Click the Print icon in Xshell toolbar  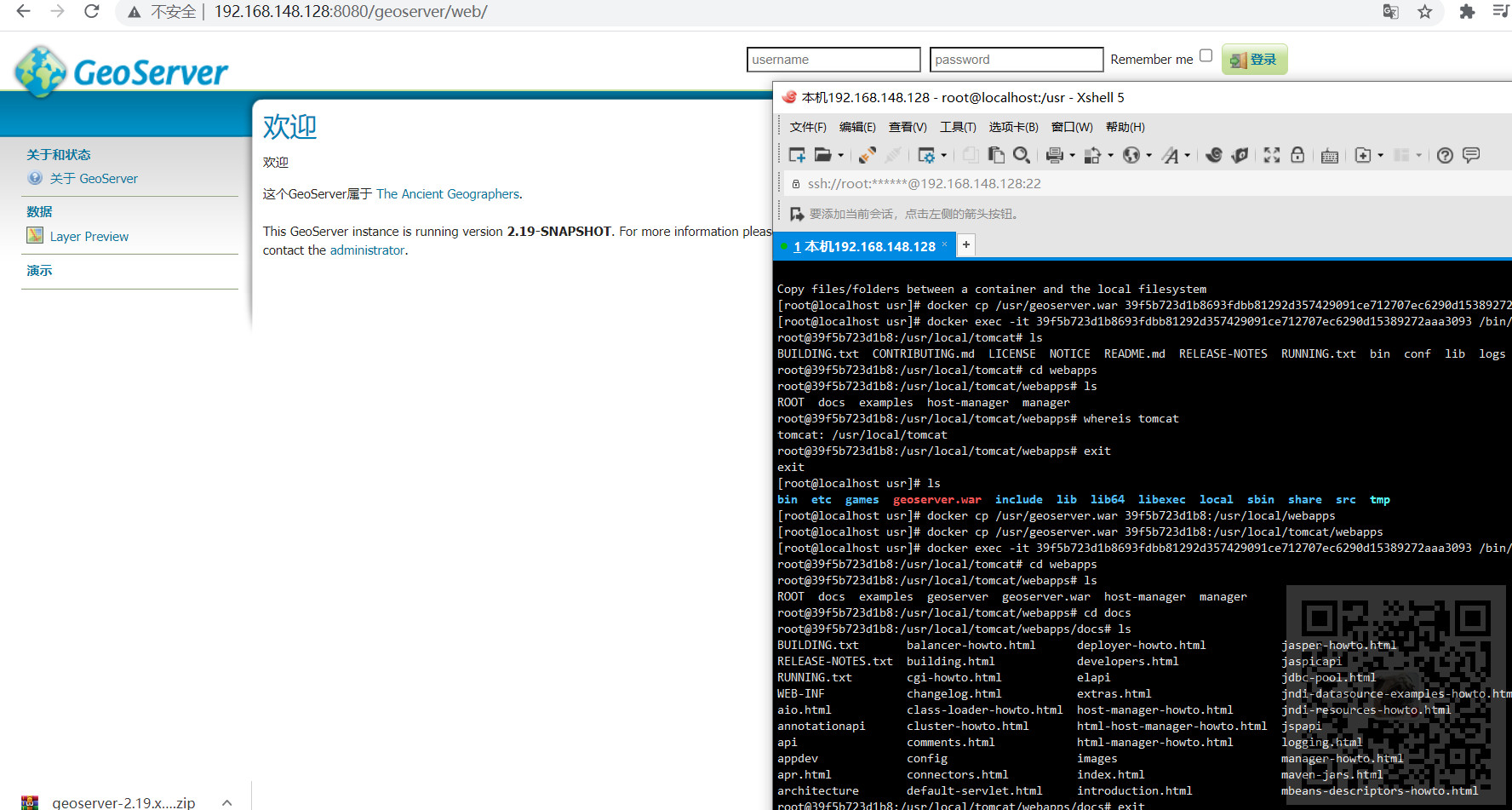point(1055,155)
